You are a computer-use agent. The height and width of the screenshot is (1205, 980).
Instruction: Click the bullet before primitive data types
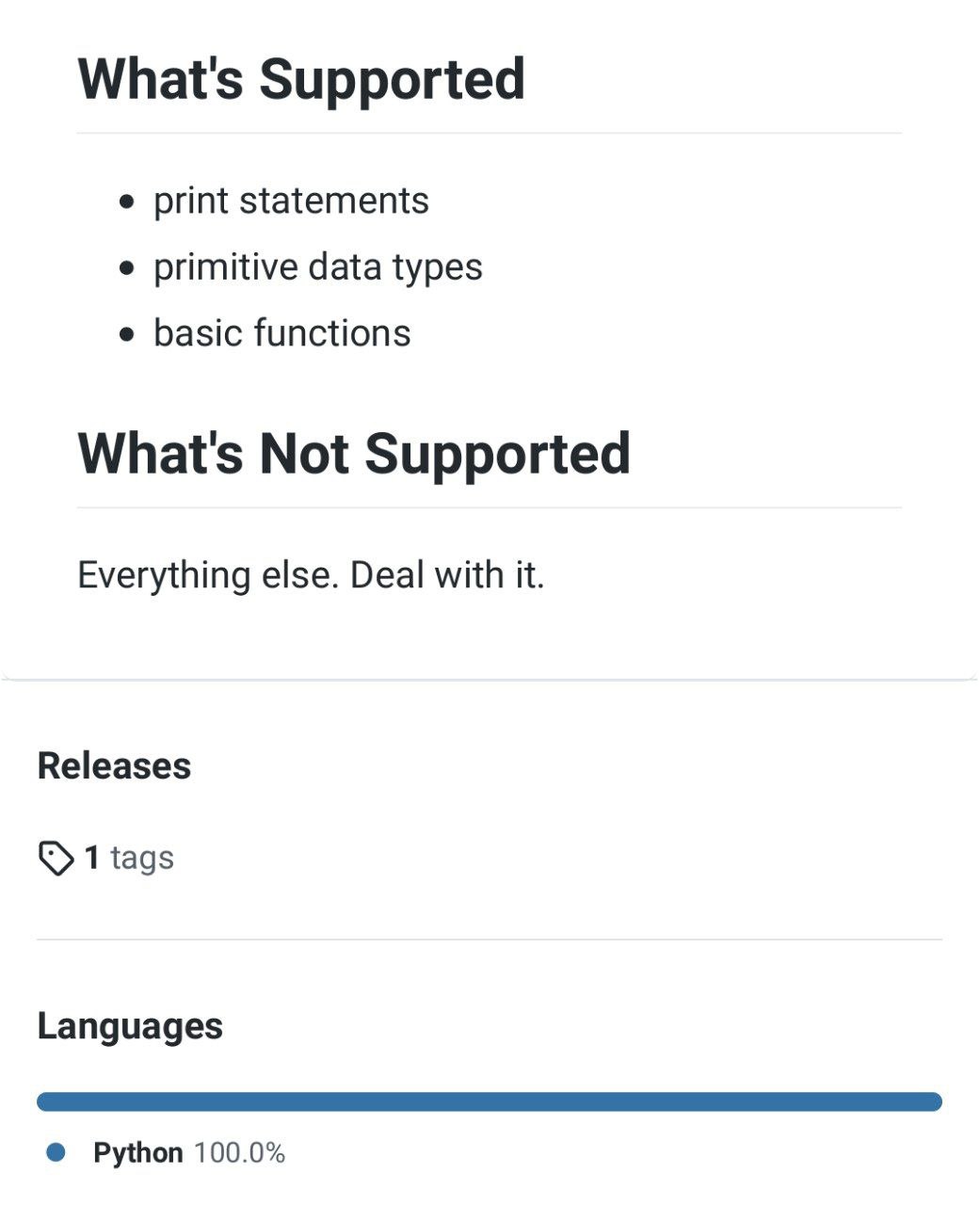(128, 268)
